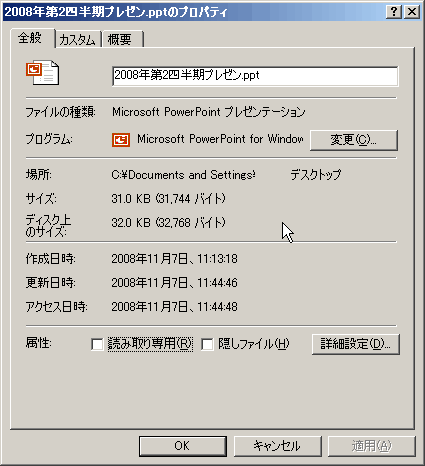
Task: Click the キャンセル button
Action: [x=277, y=446]
